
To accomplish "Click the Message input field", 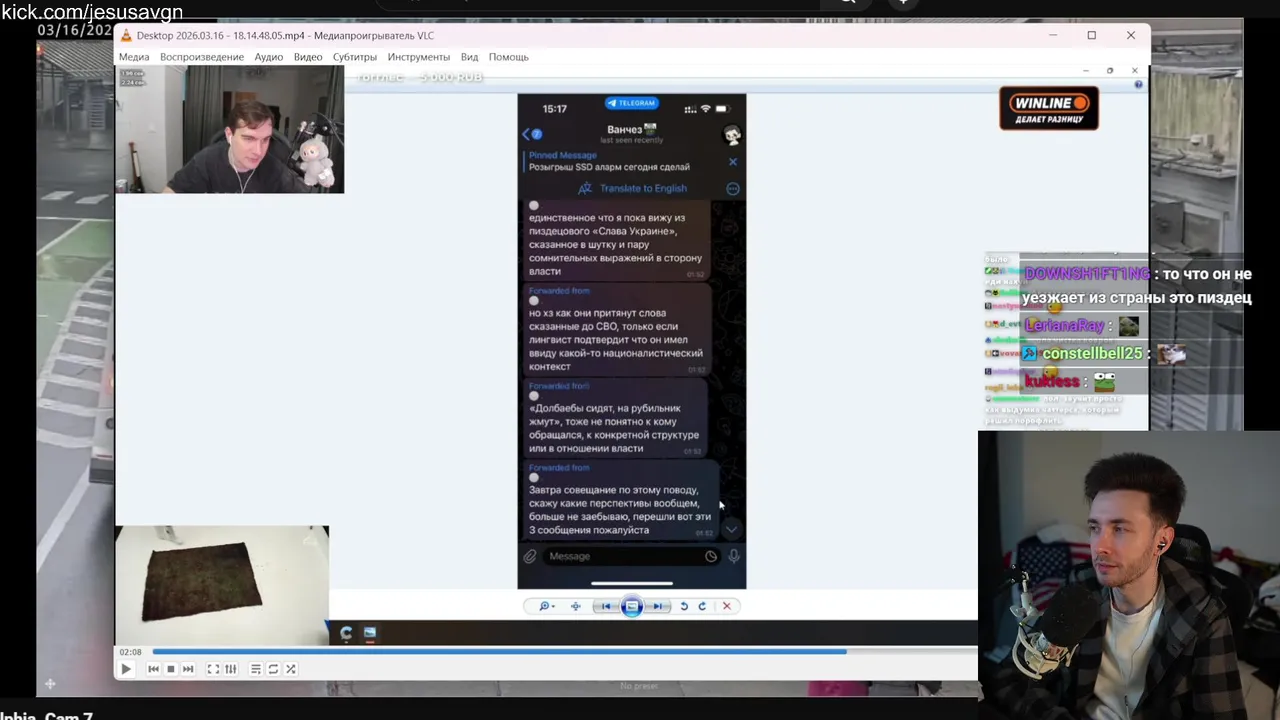I will 631,556.
